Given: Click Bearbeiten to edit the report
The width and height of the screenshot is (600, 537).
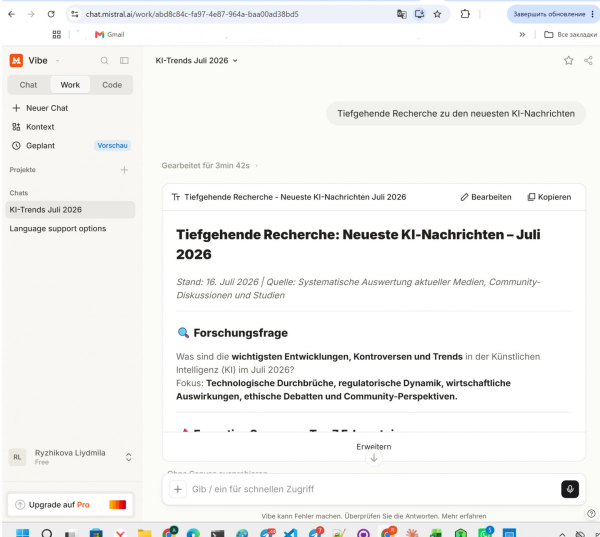Looking at the screenshot, I should 486,197.
